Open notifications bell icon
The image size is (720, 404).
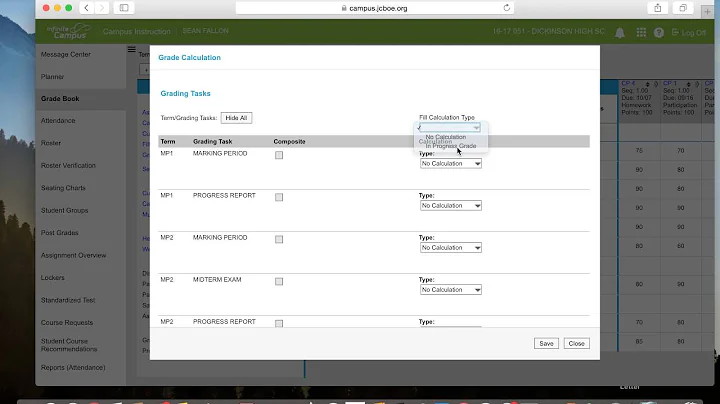(619, 32)
